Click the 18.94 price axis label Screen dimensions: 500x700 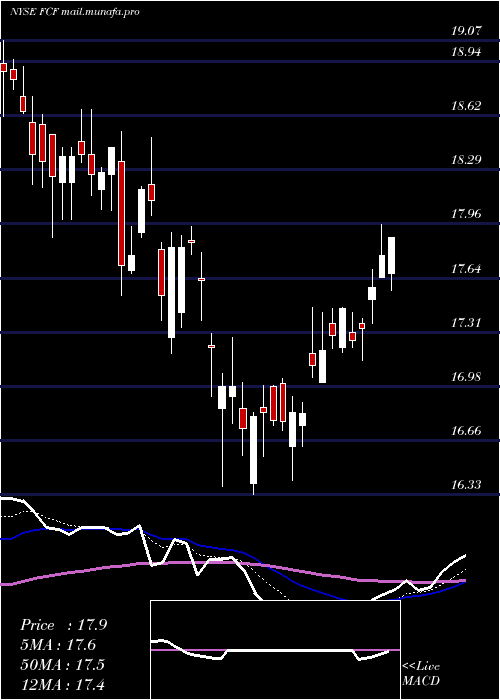(x=466, y=52)
